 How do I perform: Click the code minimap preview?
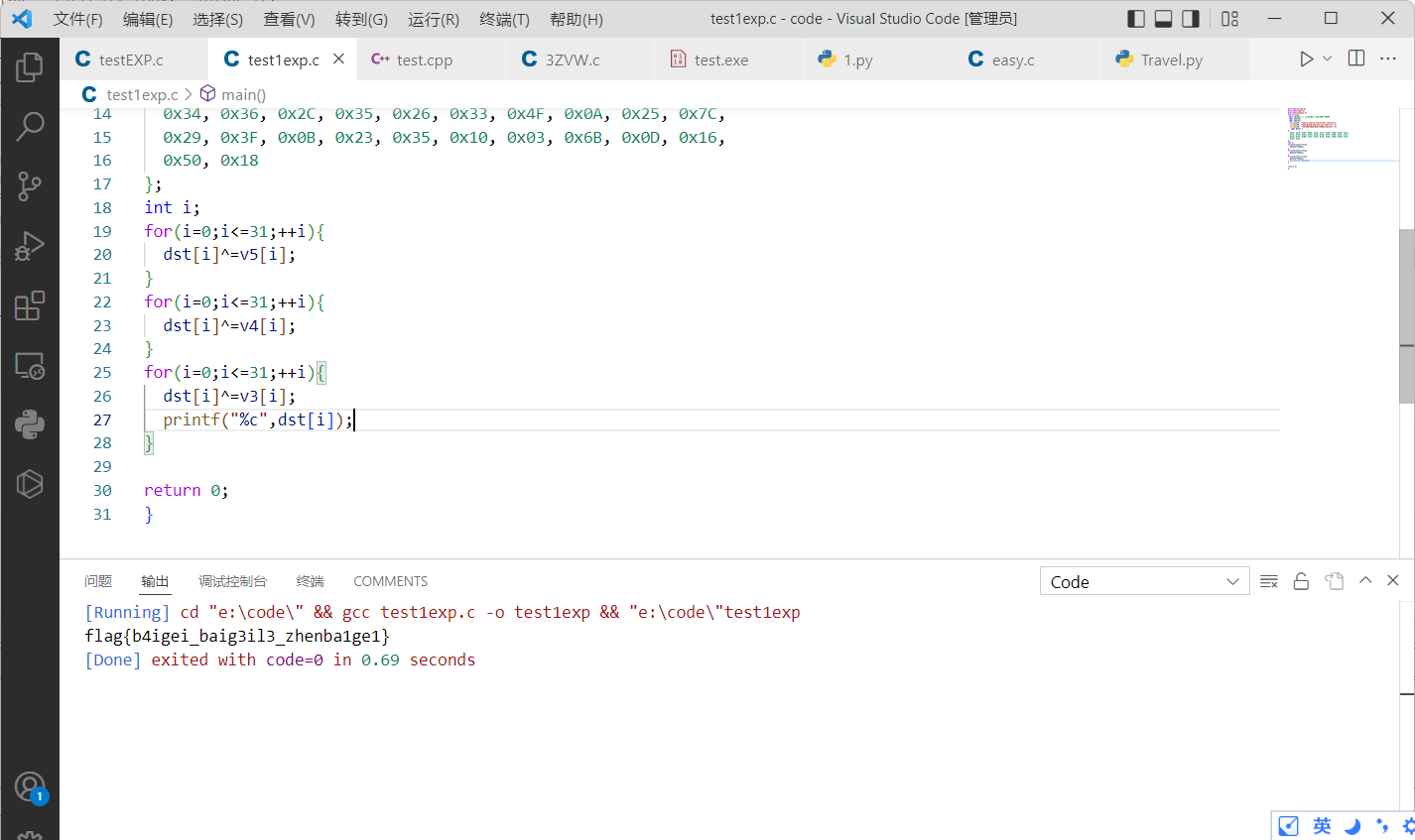point(1342,139)
